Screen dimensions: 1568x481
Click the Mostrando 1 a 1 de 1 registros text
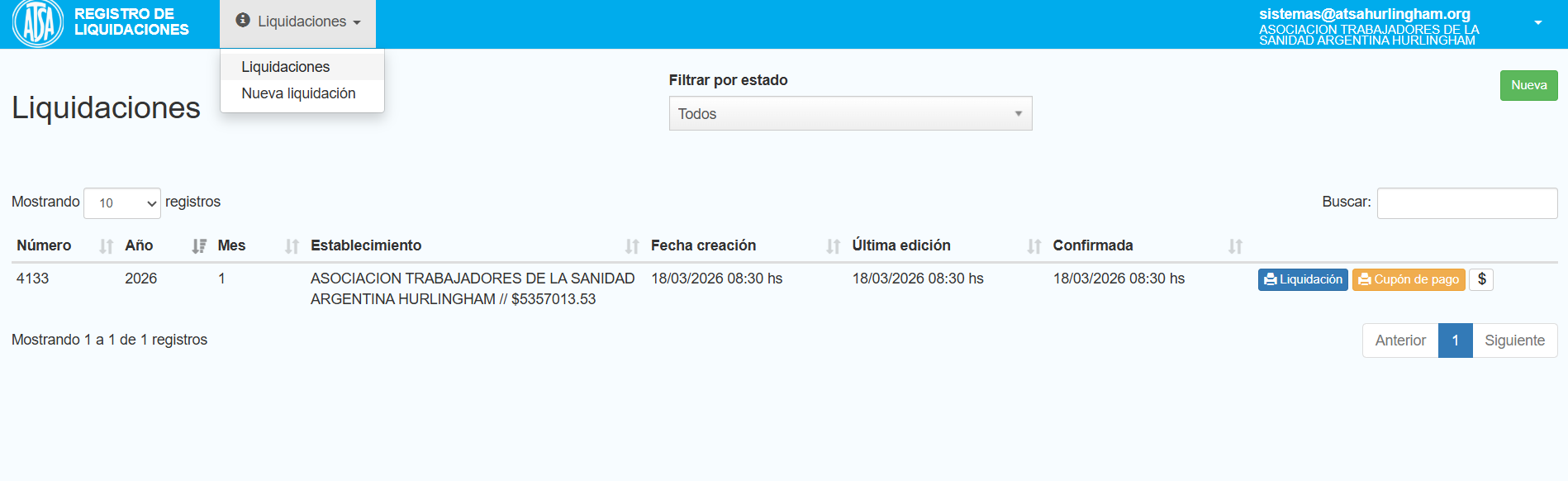(110, 340)
